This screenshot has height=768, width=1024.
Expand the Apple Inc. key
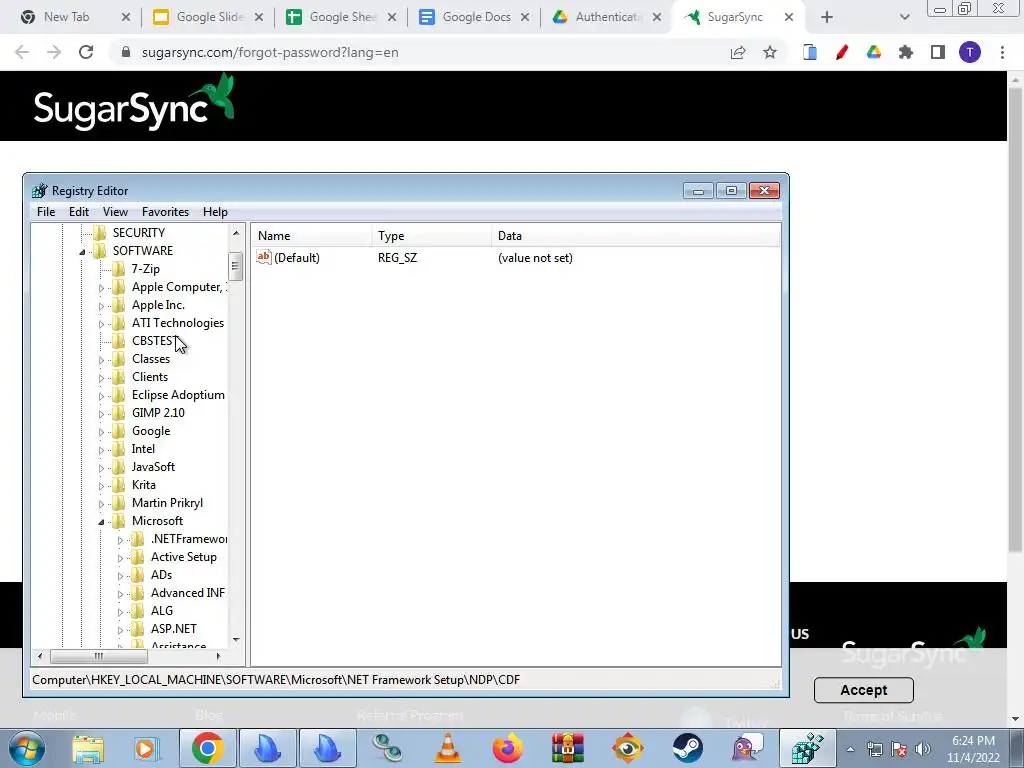pos(101,306)
